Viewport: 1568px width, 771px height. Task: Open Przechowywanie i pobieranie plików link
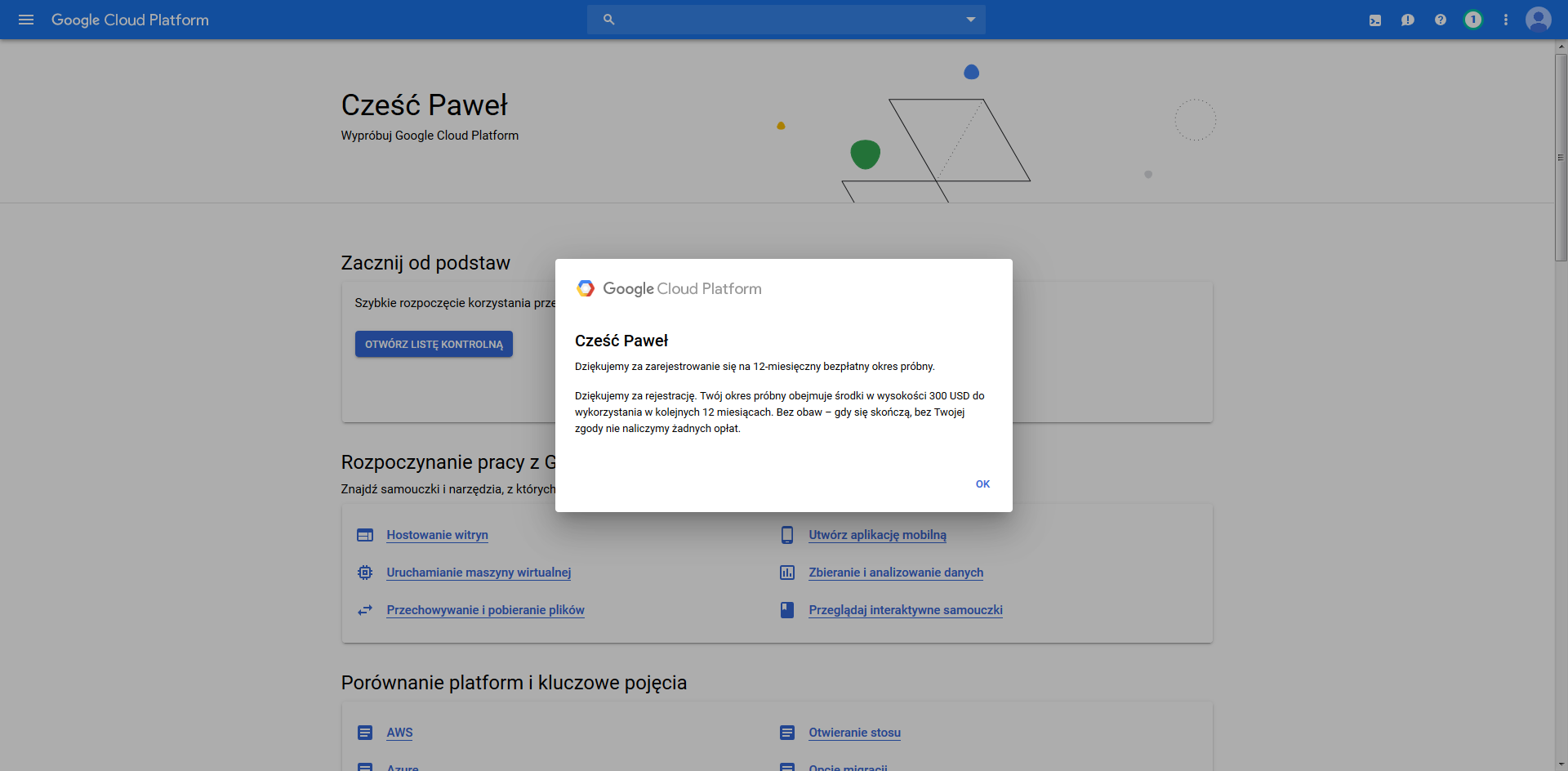point(485,610)
